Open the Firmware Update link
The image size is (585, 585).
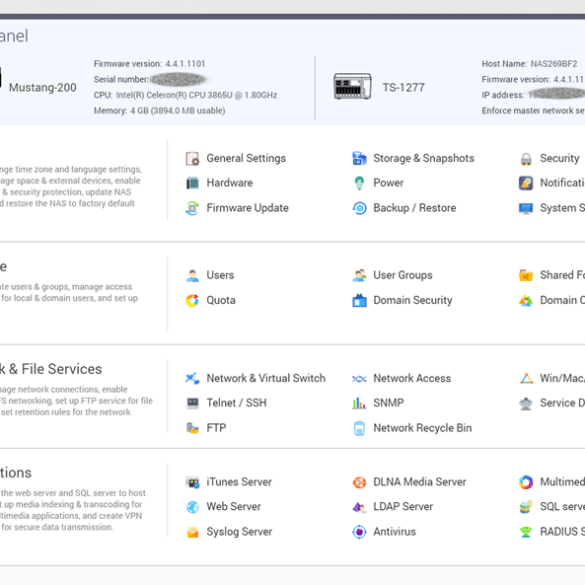(248, 208)
